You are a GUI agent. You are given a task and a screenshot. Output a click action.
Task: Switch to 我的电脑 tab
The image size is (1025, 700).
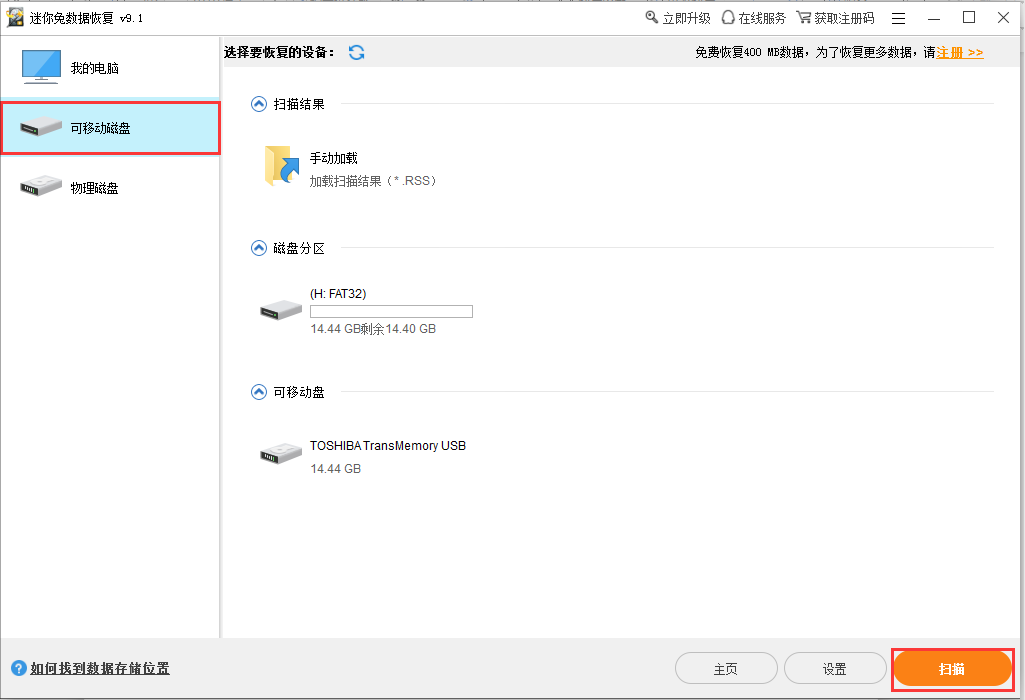coord(110,67)
